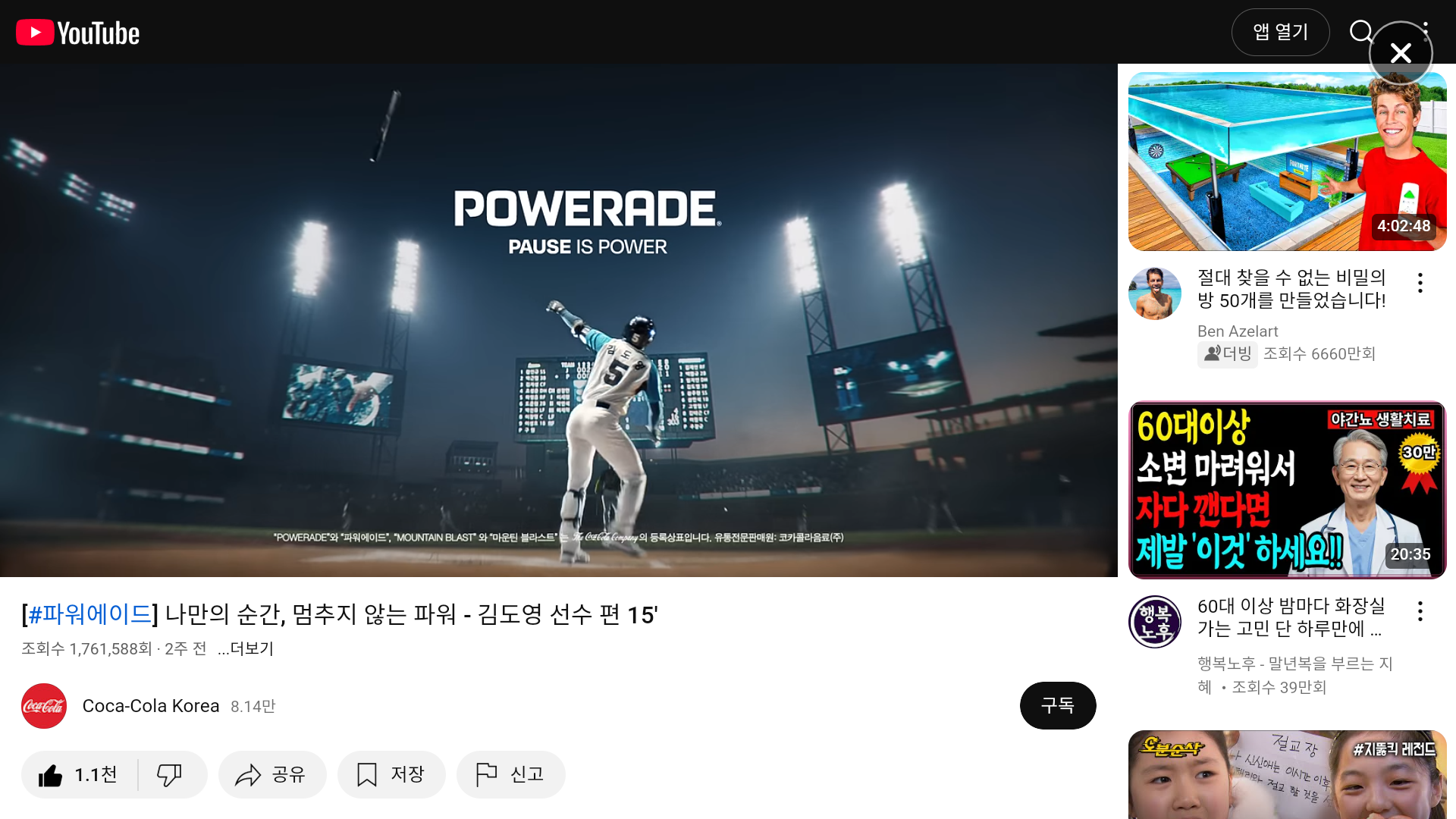Open the YouTube home logo

tap(78, 33)
